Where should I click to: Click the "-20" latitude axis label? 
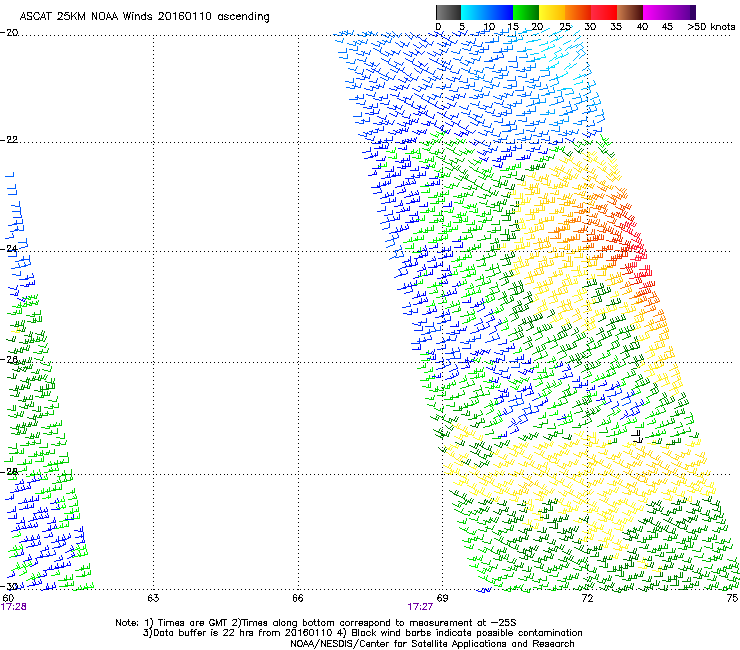coord(9,33)
